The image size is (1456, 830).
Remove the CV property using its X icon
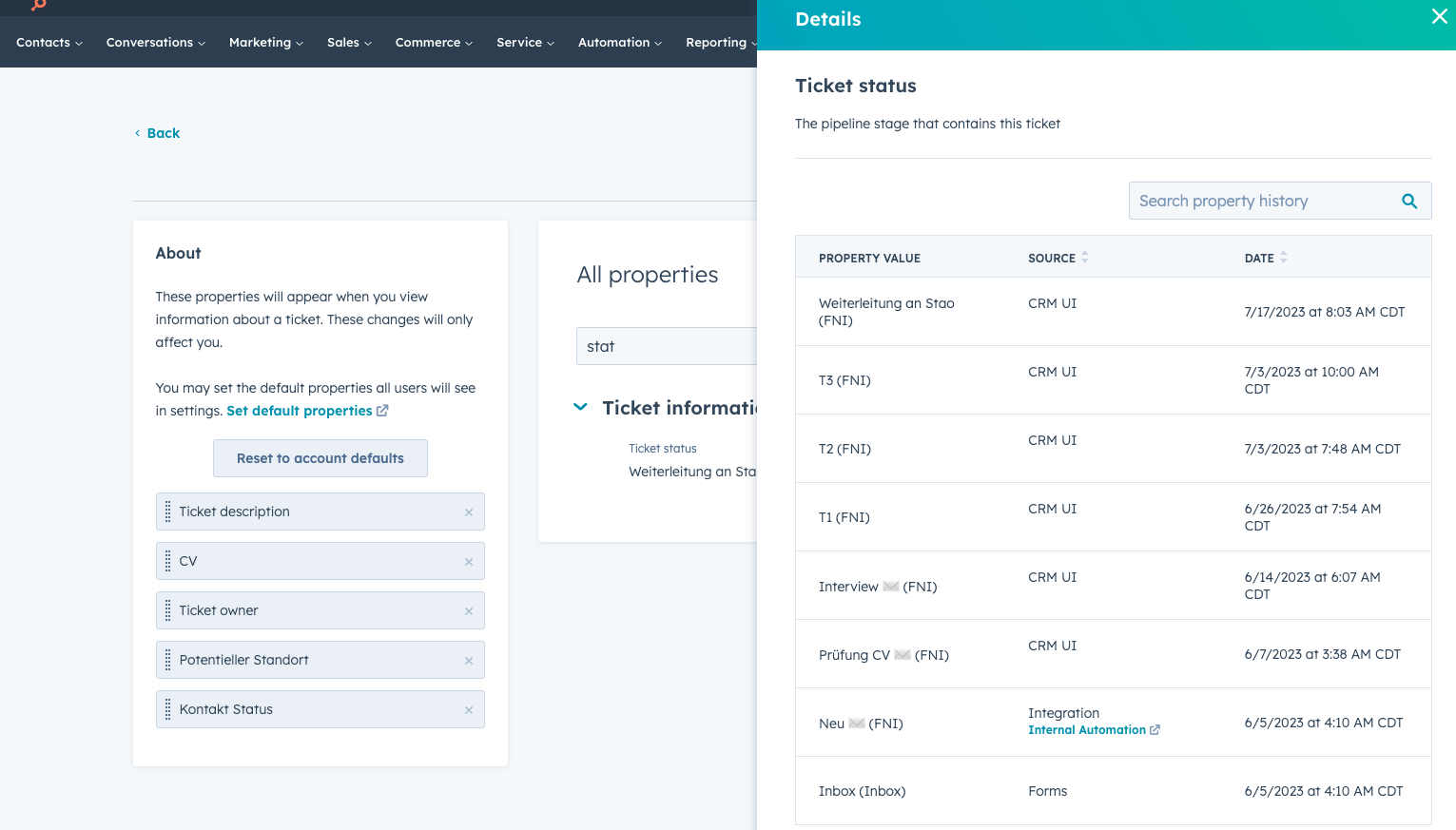pyautogui.click(x=468, y=562)
